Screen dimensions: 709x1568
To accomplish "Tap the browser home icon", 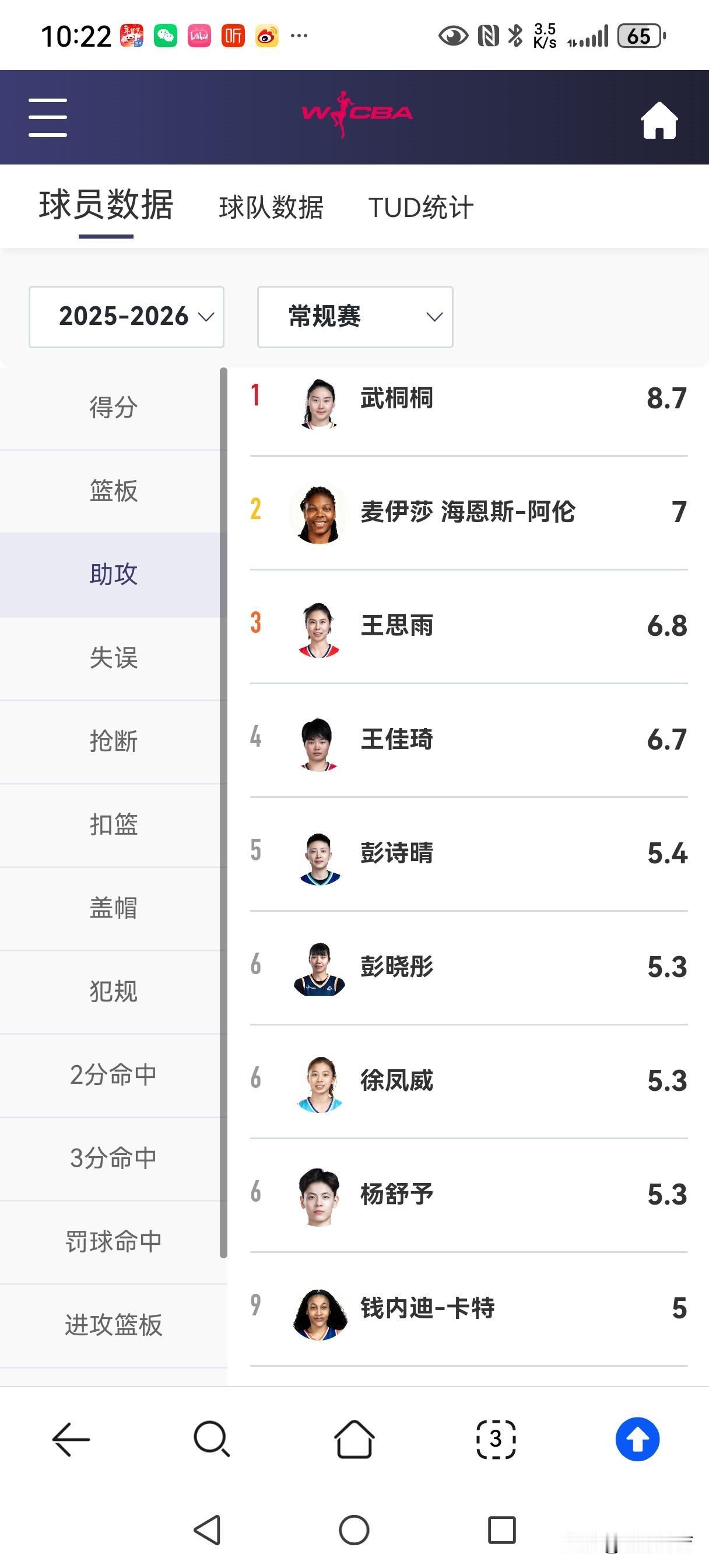I will (x=354, y=1438).
